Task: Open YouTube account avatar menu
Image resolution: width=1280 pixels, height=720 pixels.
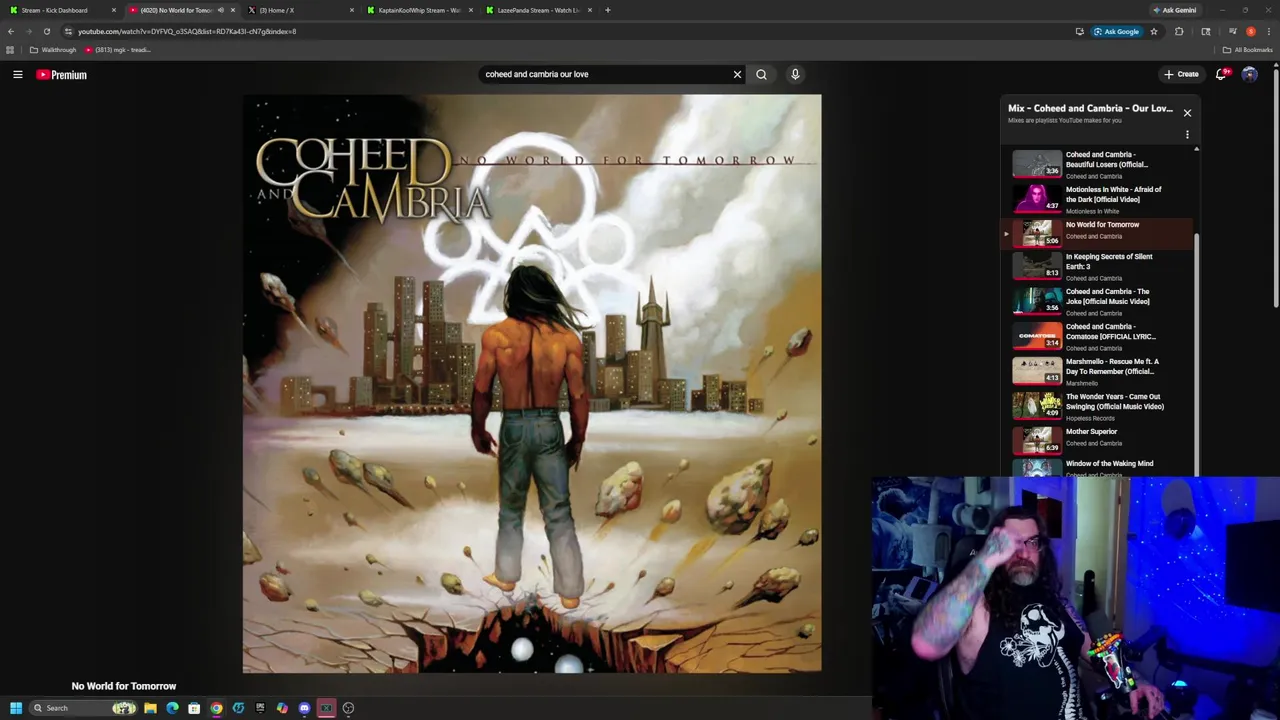Action: [1249, 74]
